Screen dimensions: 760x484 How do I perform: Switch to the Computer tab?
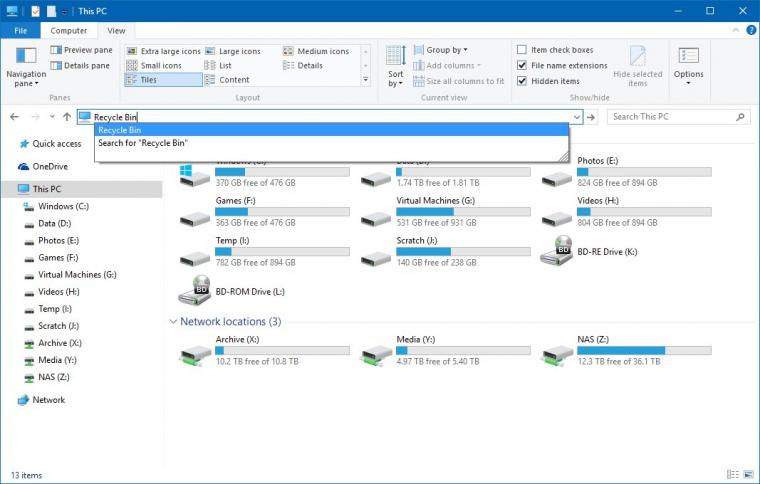pos(68,31)
